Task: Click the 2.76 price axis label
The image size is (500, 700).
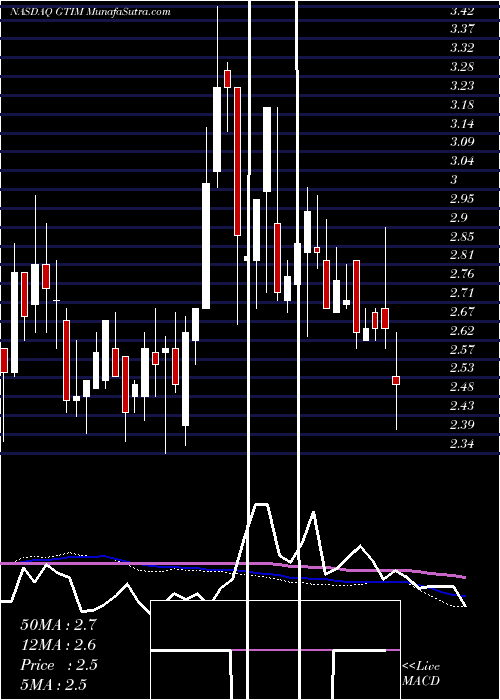Action: click(x=462, y=274)
